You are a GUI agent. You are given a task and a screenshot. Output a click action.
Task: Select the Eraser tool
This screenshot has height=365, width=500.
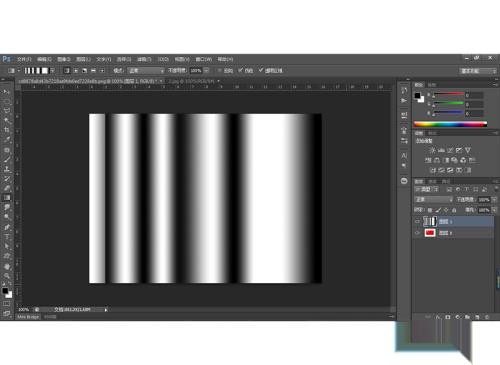pos(6,188)
